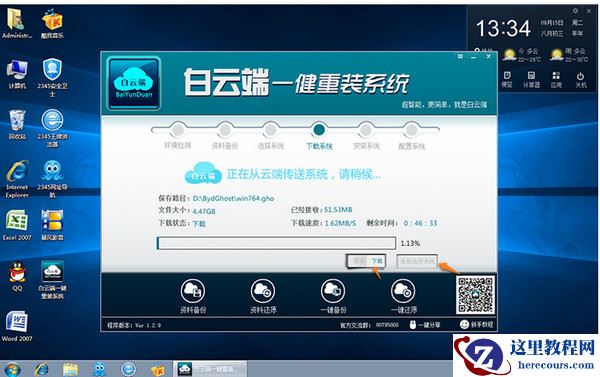Image resolution: width=600 pixels, height=377 pixels.
Task: Open the 一键分享 share option
Action: (425, 325)
